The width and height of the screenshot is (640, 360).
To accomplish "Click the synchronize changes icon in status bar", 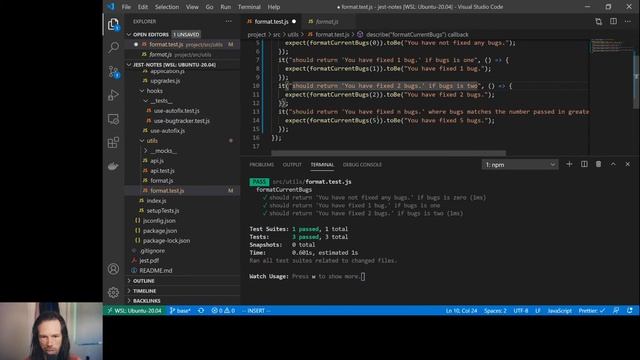I will click(201, 311).
